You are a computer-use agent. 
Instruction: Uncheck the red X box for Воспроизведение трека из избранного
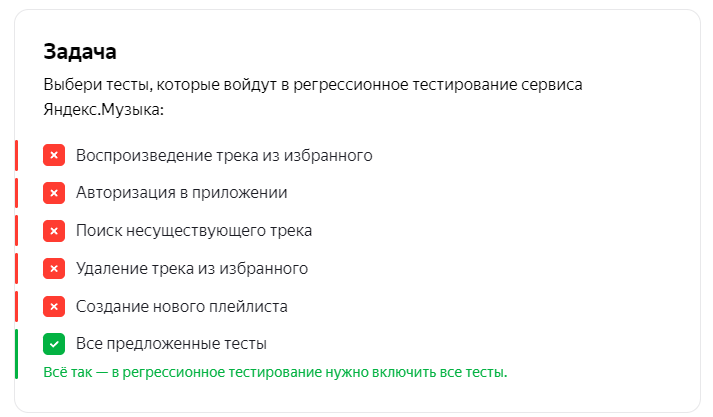point(54,156)
